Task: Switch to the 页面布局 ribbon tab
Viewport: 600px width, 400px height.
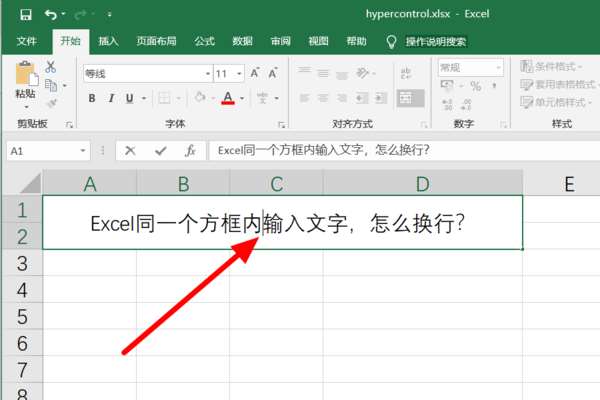Action: (x=157, y=41)
